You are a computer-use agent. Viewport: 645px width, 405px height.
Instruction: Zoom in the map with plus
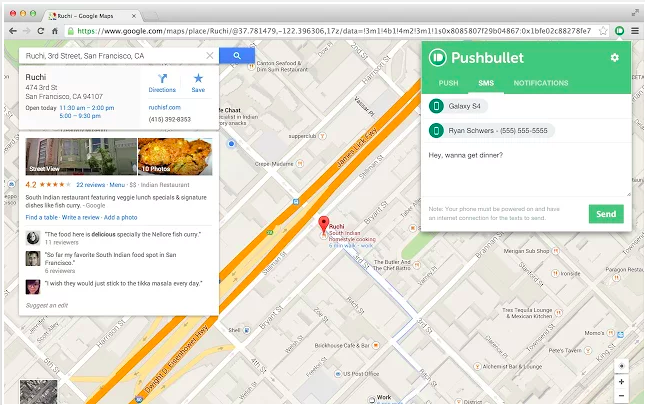(x=621, y=382)
